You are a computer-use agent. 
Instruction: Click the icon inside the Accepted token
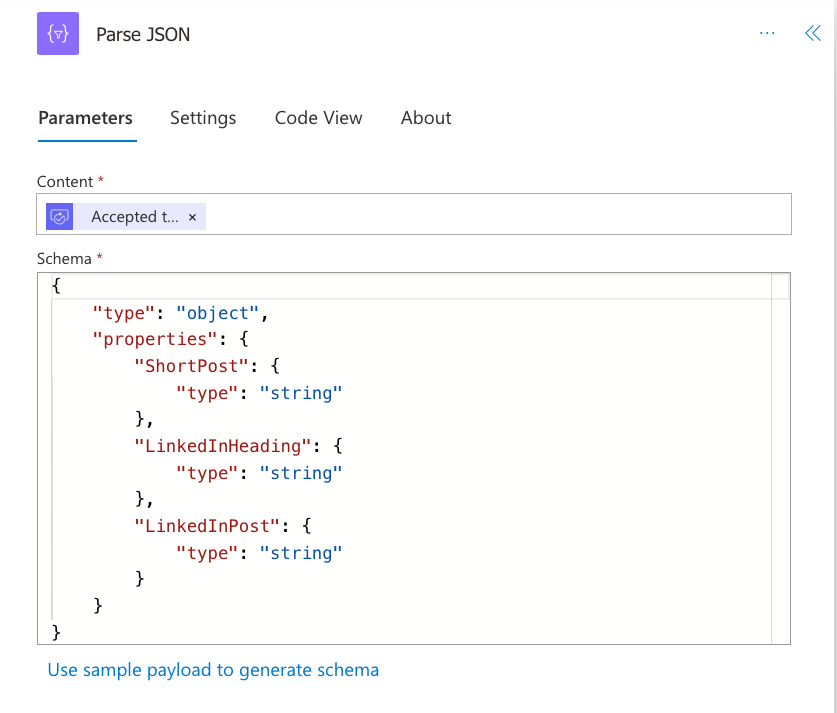pos(60,217)
